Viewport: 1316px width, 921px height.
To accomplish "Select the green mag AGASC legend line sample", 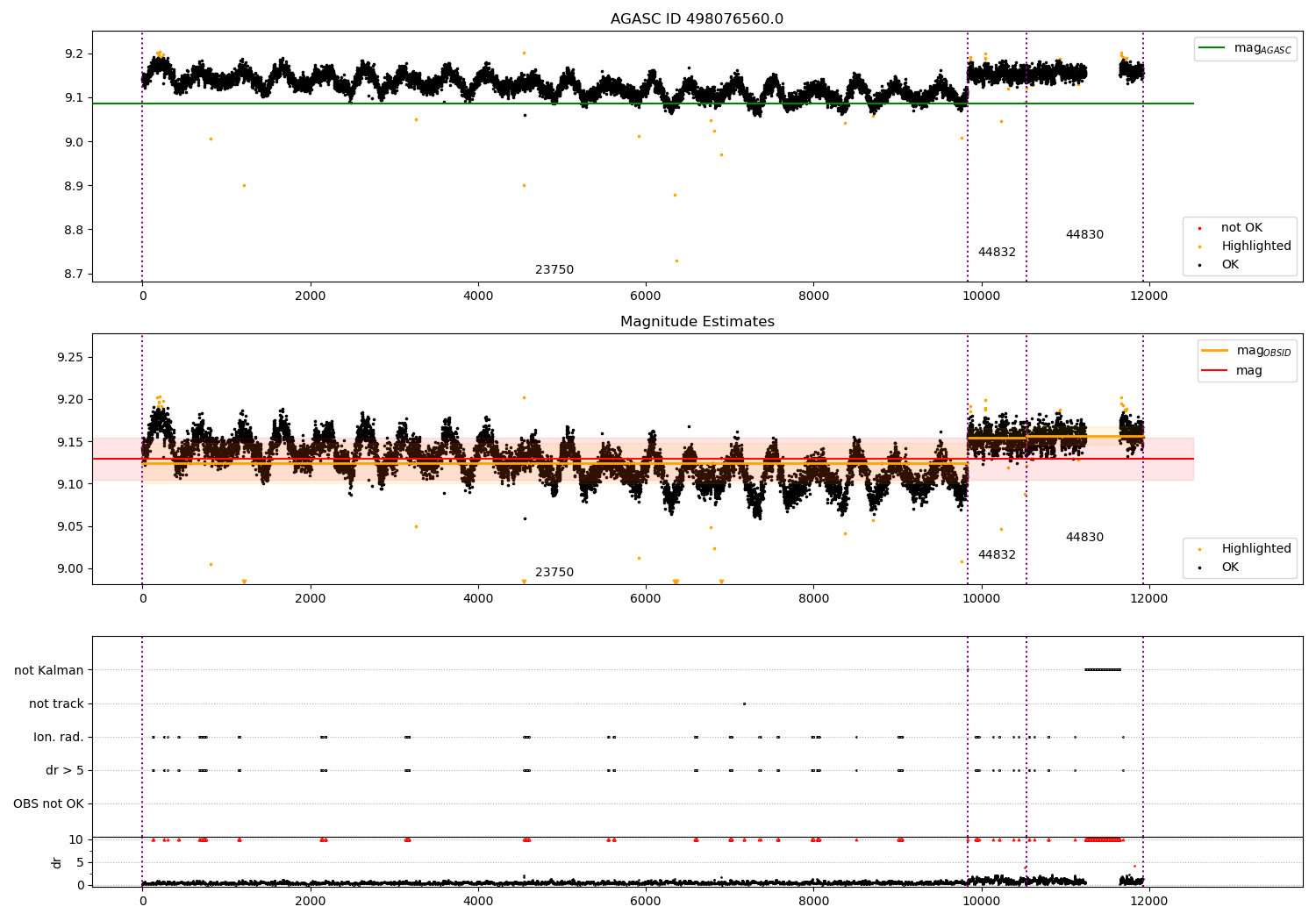I will coord(1212,48).
